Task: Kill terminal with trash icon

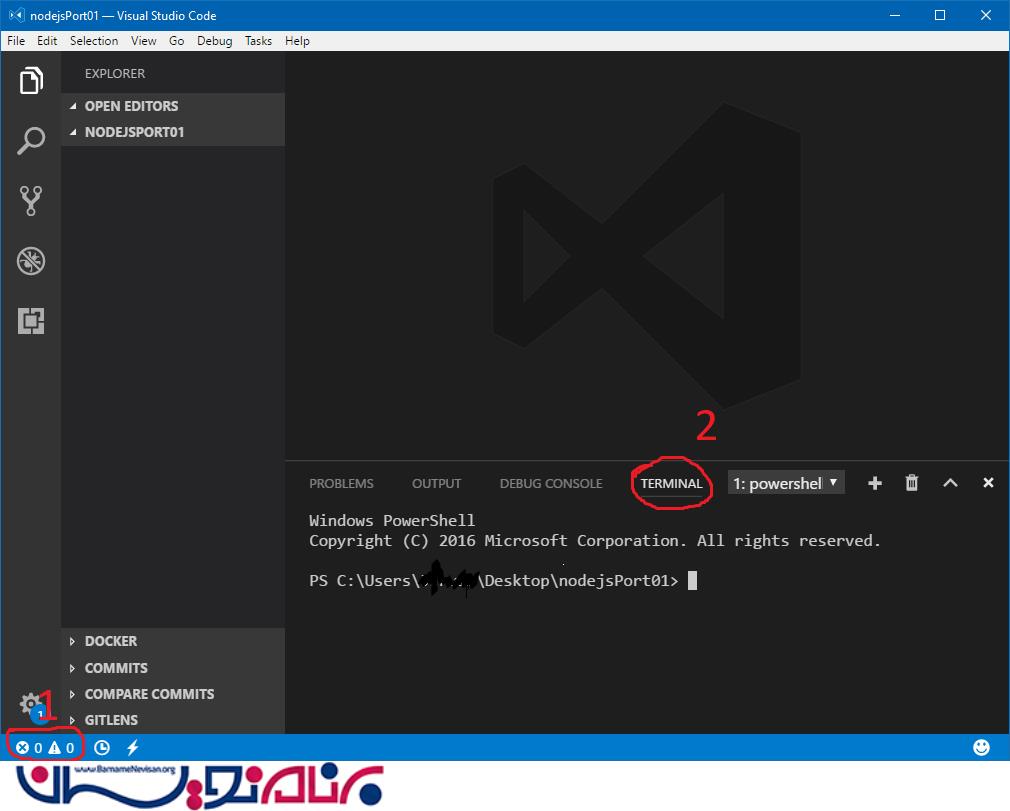Action: point(911,482)
